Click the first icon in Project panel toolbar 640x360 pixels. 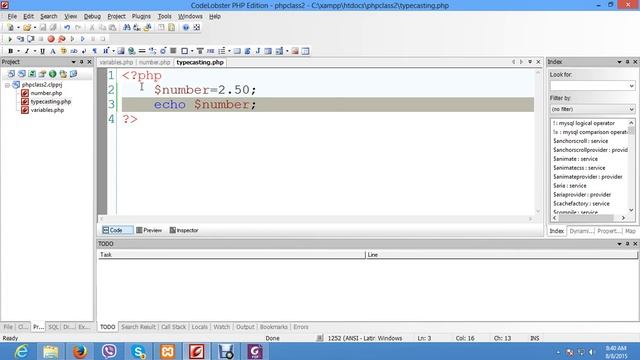[11, 74]
